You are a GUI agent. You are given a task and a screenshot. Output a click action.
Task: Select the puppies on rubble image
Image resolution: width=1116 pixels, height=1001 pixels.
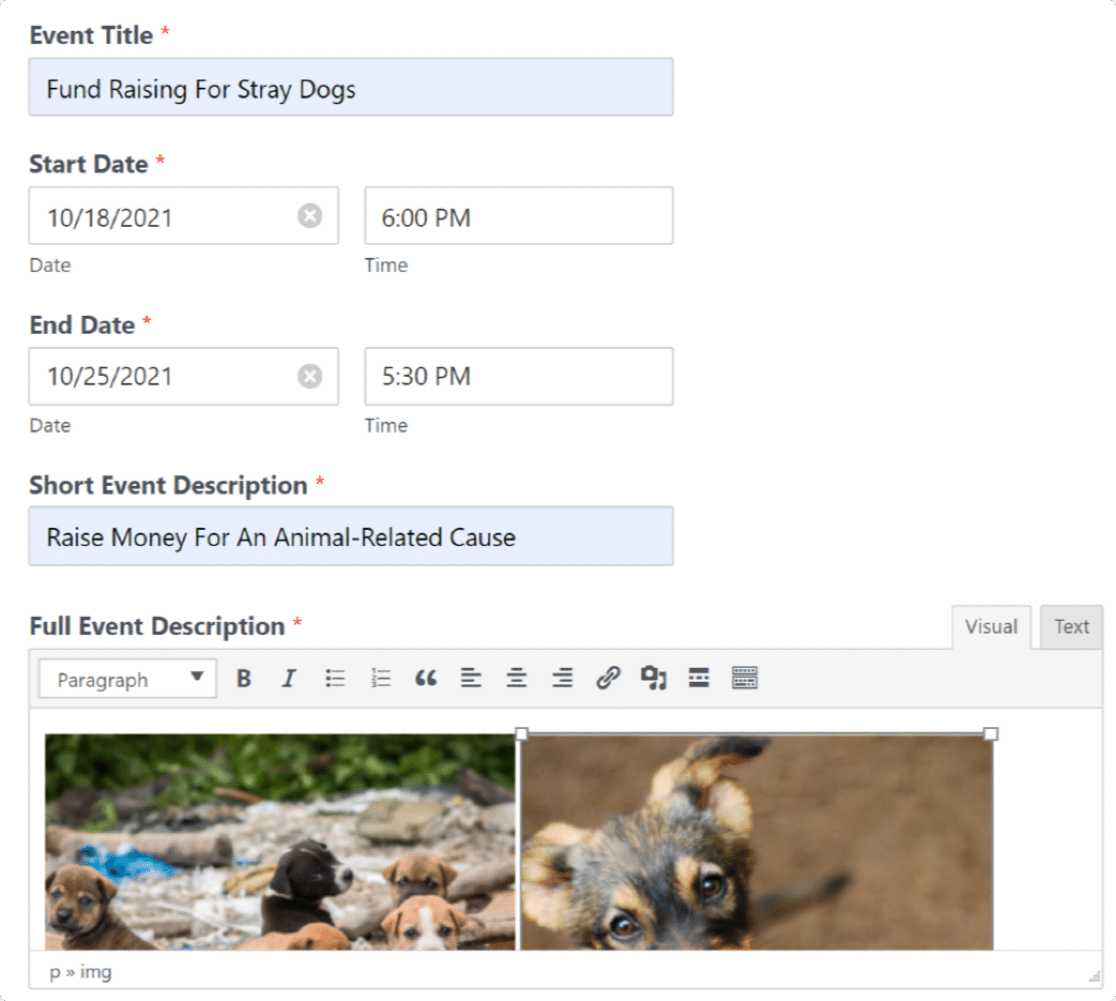tap(280, 842)
